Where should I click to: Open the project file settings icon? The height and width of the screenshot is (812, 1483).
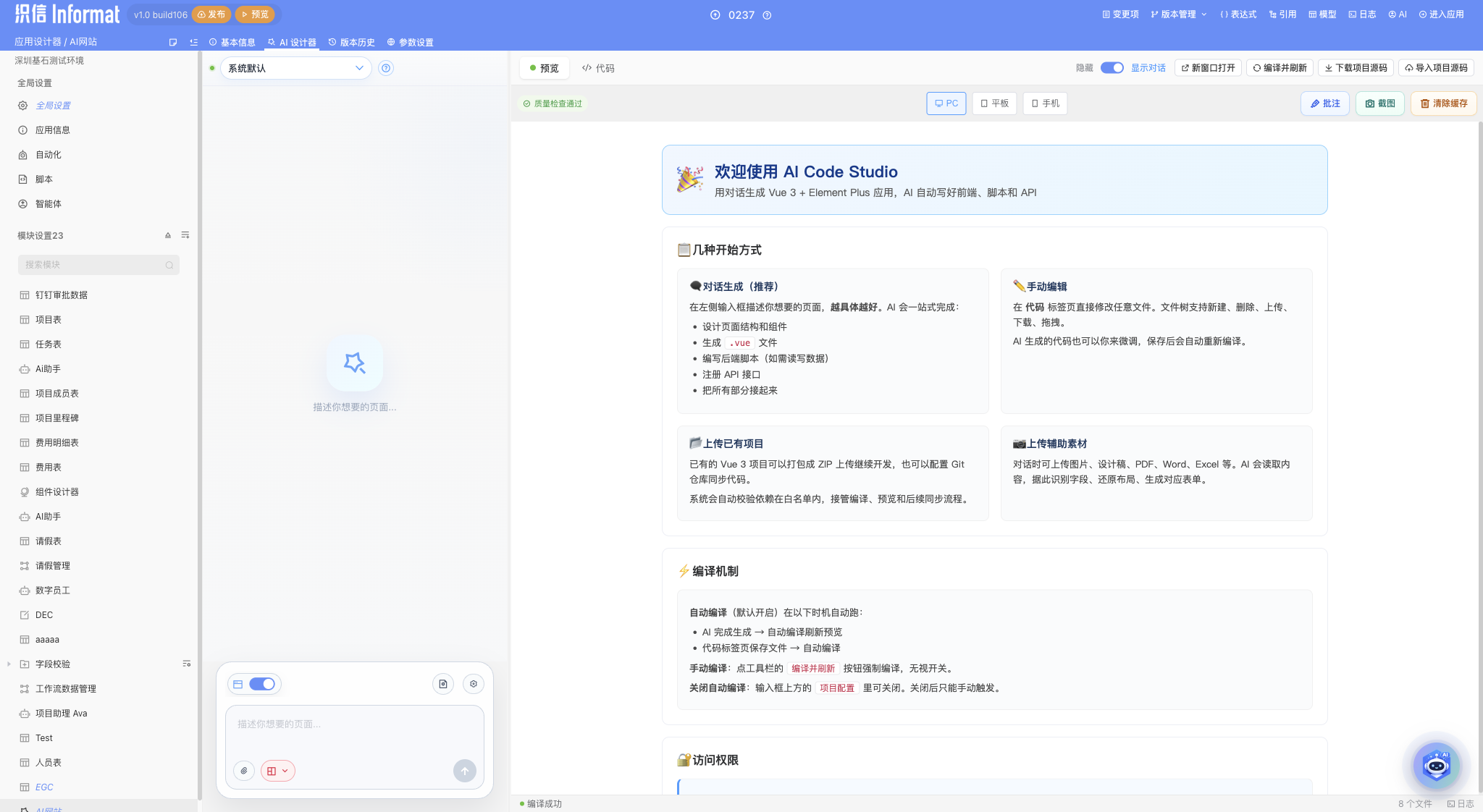(443, 684)
